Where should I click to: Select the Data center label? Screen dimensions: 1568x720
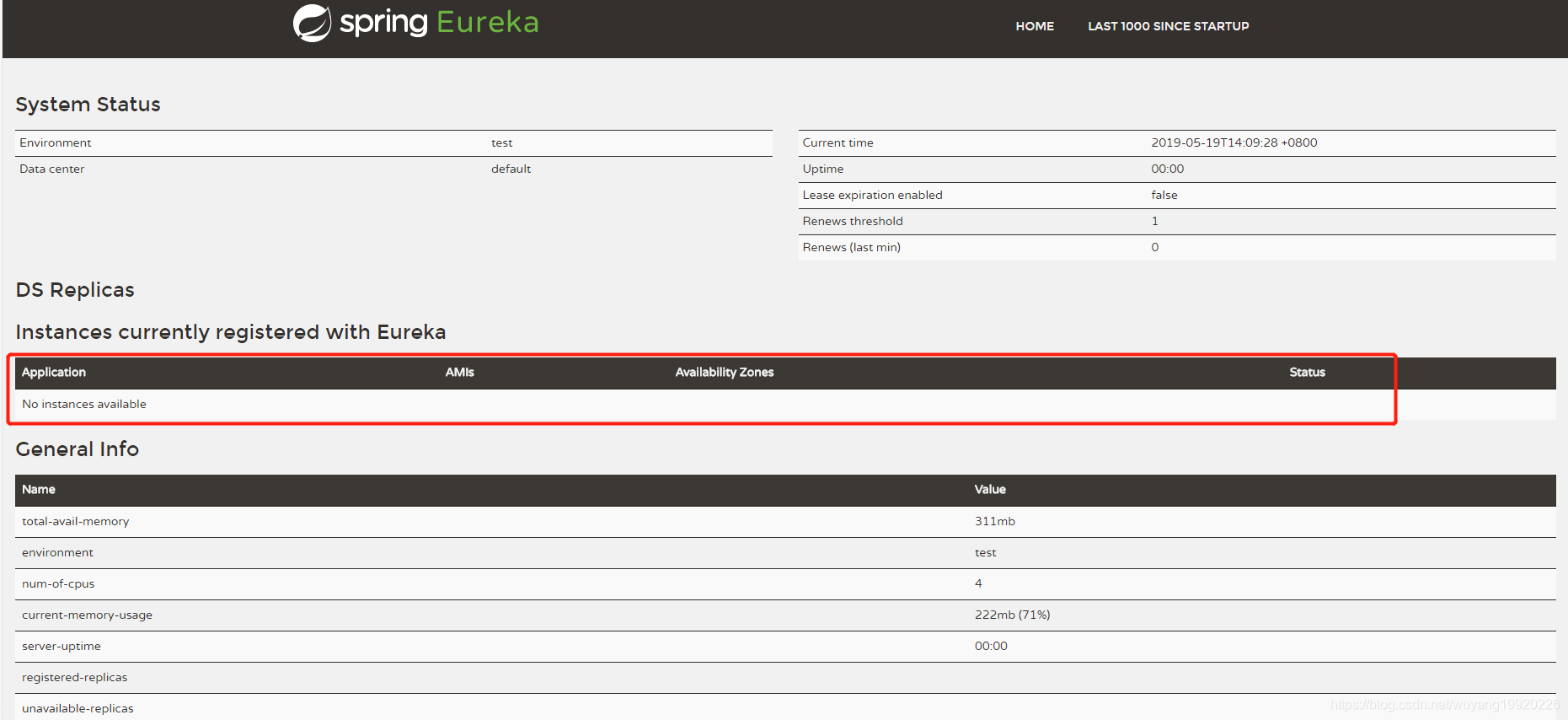click(x=52, y=169)
